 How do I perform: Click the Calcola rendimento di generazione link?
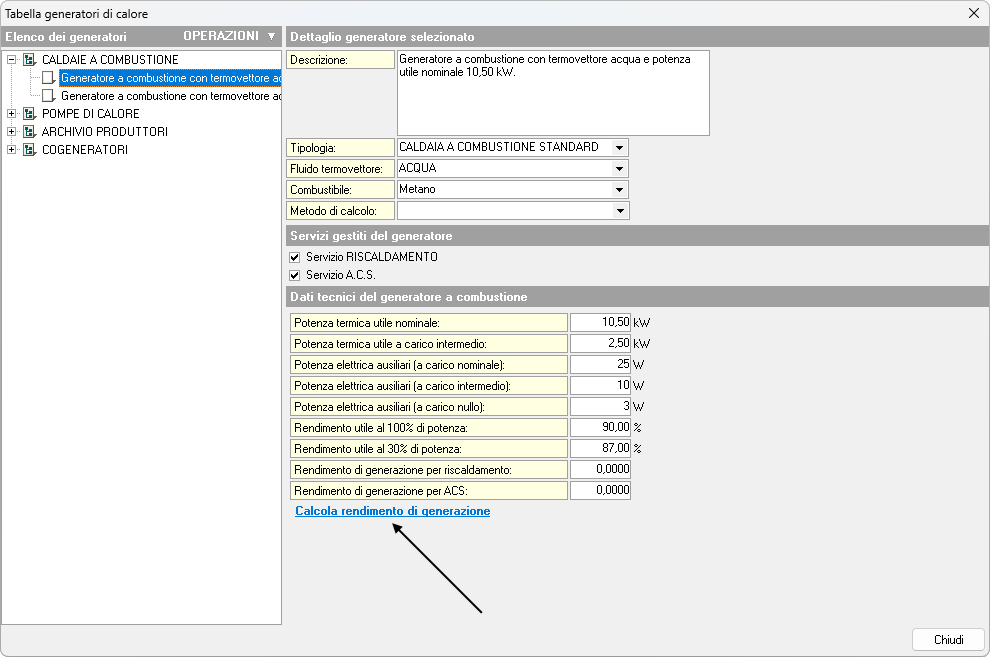(392, 511)
